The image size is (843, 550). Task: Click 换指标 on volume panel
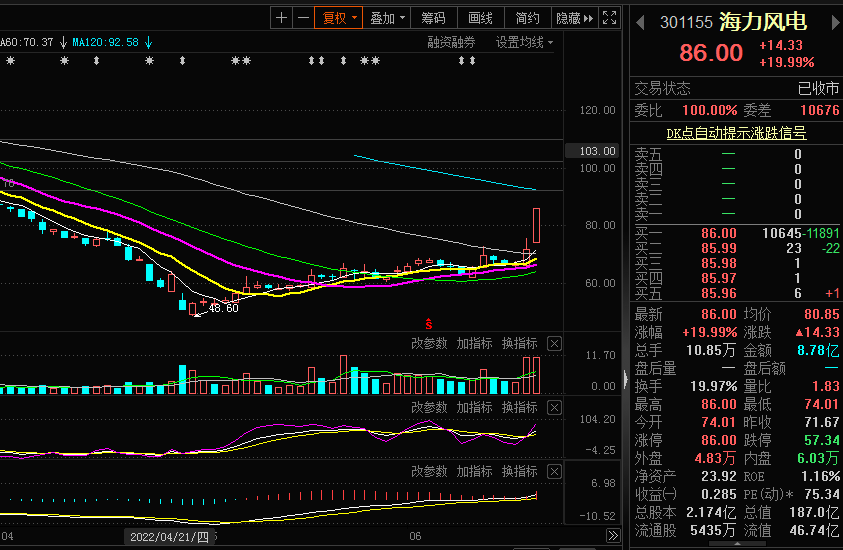519,344
